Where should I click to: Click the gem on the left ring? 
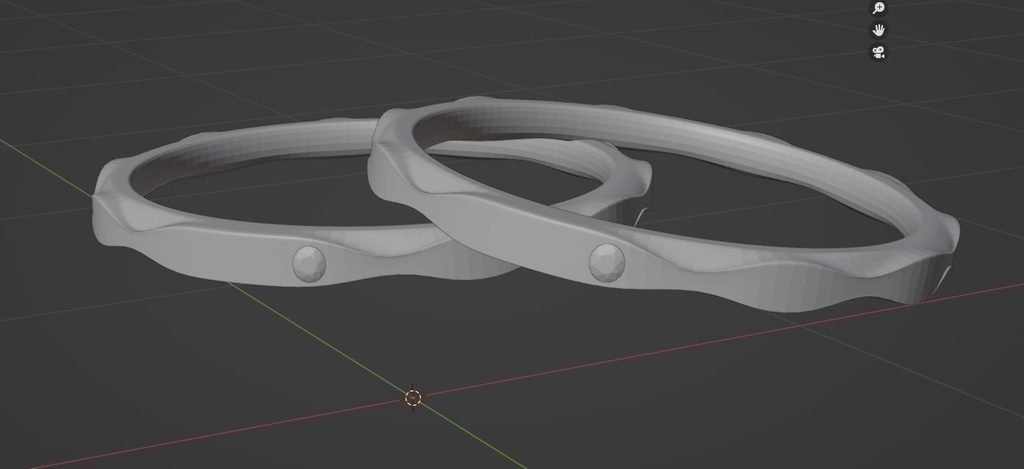click(x=309, y=263)
